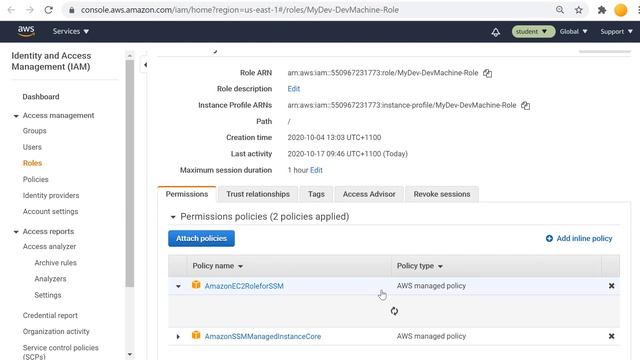Open the Support dropdown menu
This screenshot has width=640, height=360.
click(616, 31)
